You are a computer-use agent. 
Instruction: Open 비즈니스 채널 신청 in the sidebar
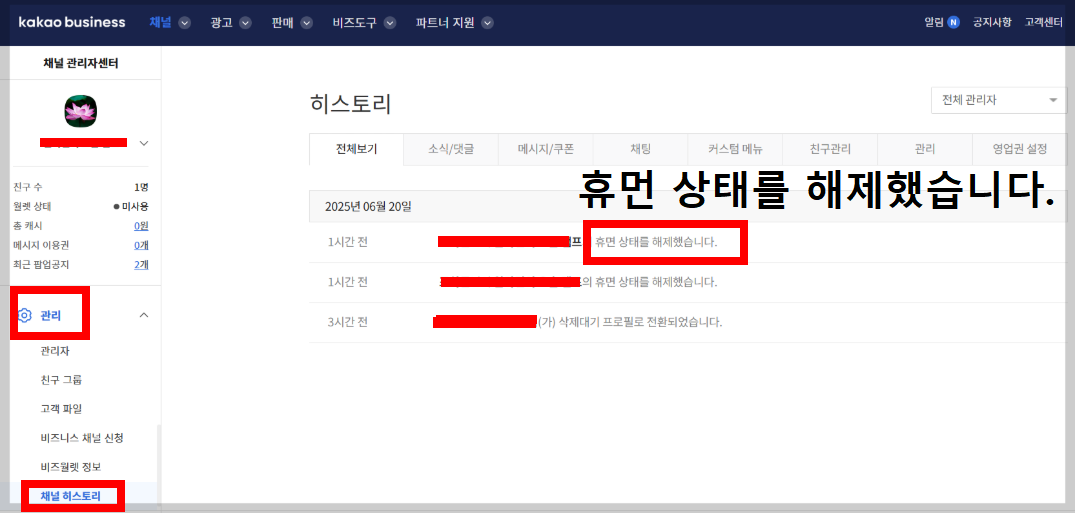tap(82, 438)
